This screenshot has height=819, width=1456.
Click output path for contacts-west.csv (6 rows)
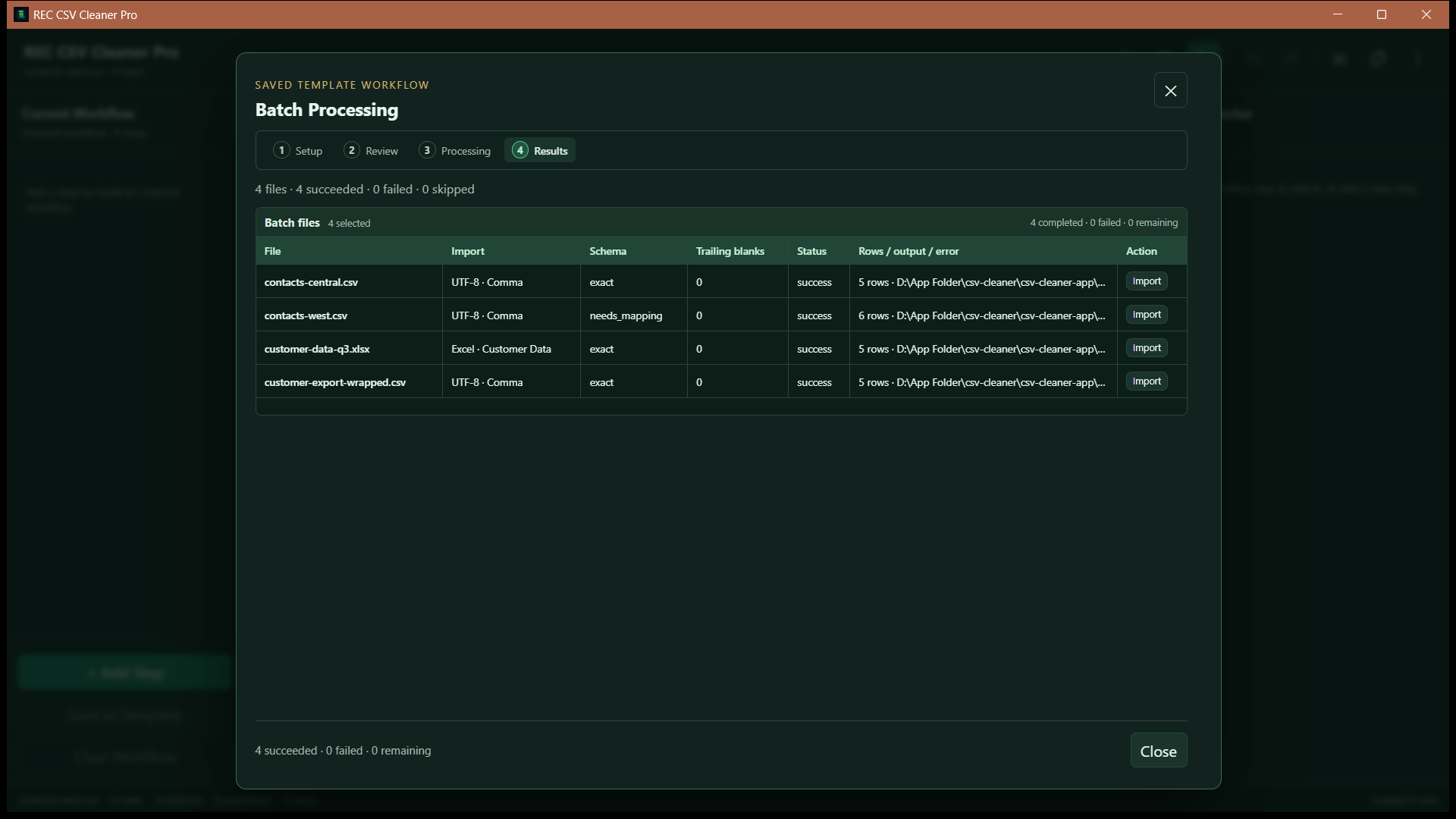(981, 315)
